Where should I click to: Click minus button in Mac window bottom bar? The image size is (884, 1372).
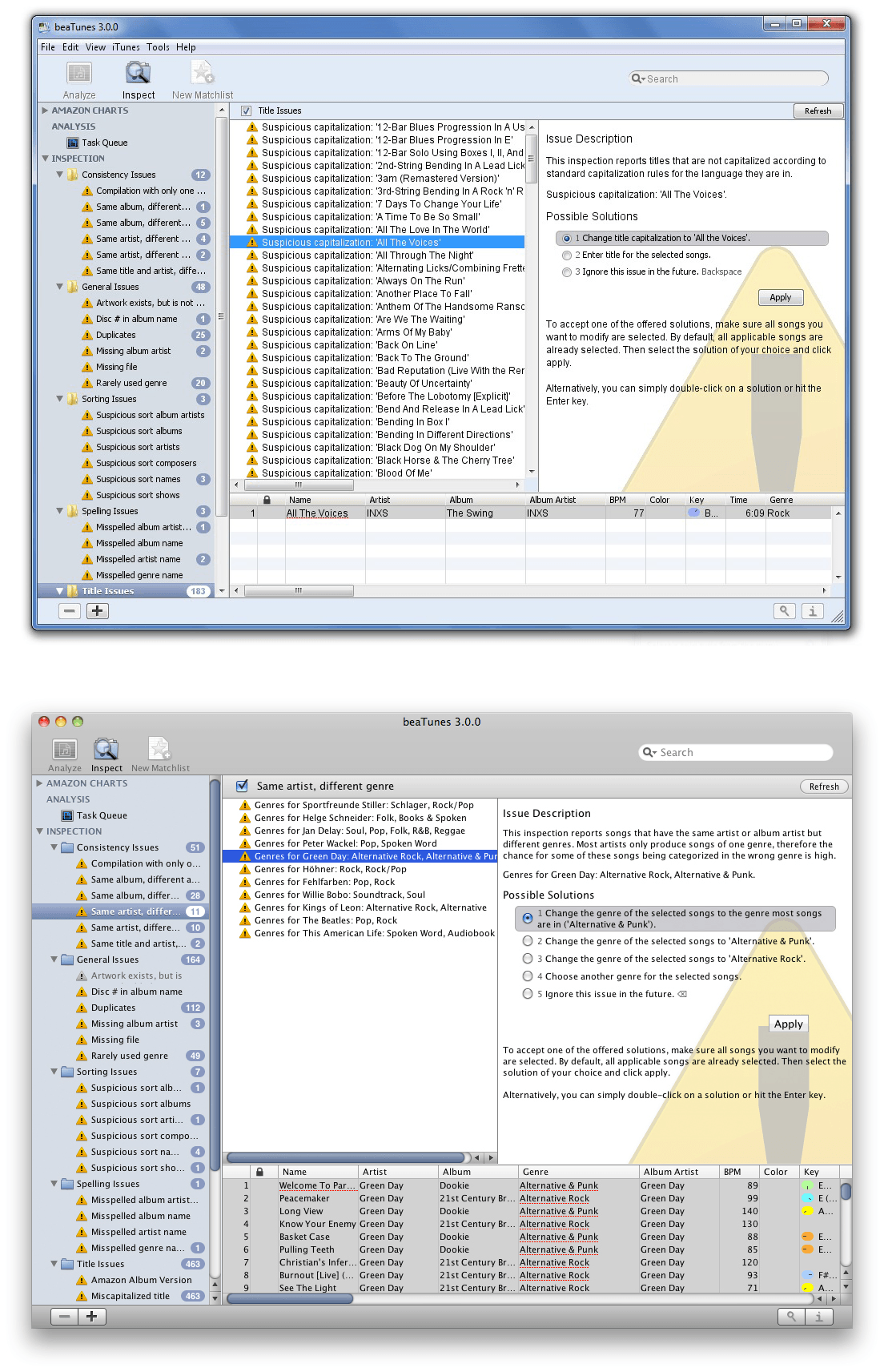(65, 1316)
